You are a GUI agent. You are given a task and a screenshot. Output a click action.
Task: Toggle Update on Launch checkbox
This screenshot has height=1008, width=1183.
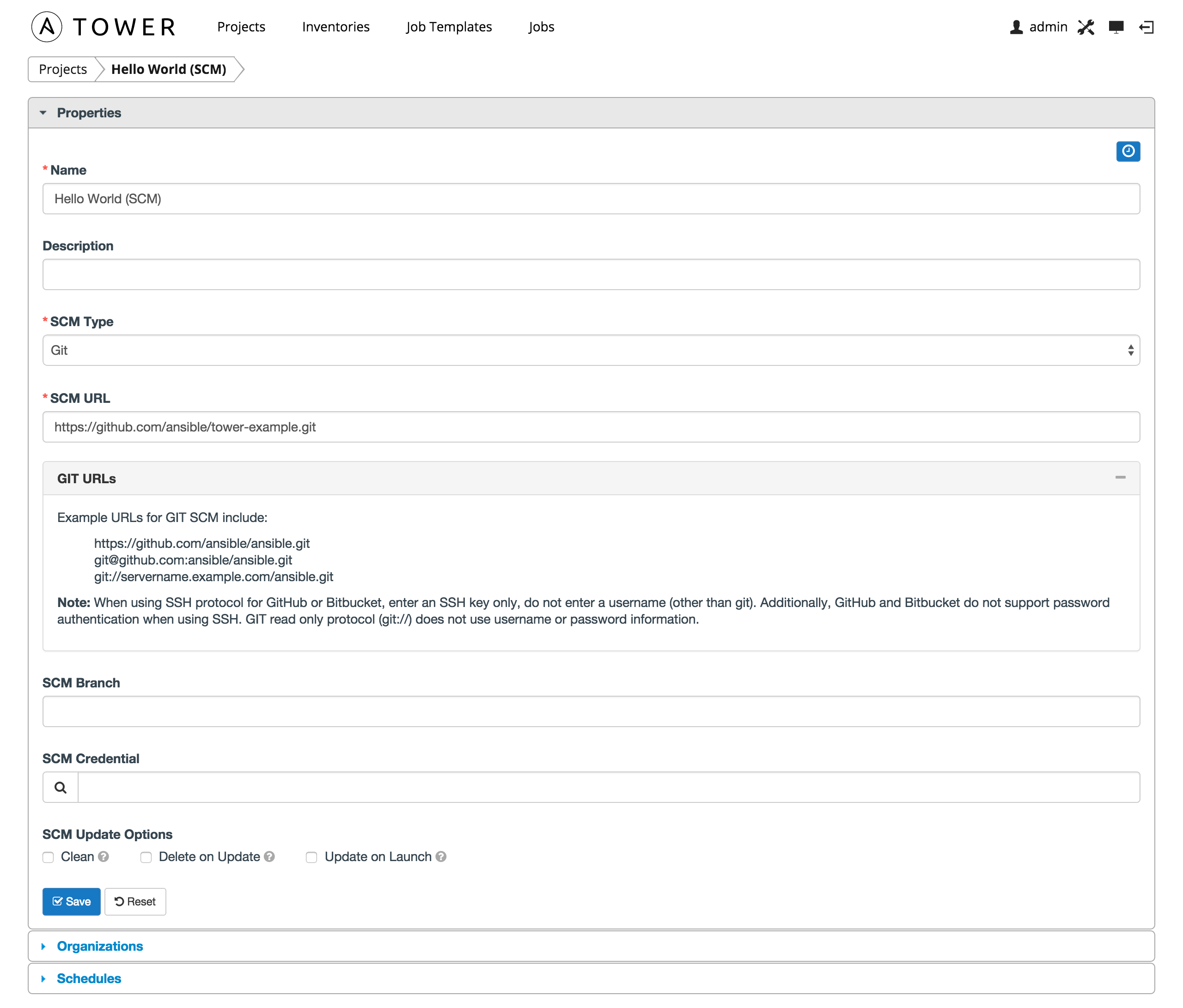pyautogui.click(x=311, y=857)
